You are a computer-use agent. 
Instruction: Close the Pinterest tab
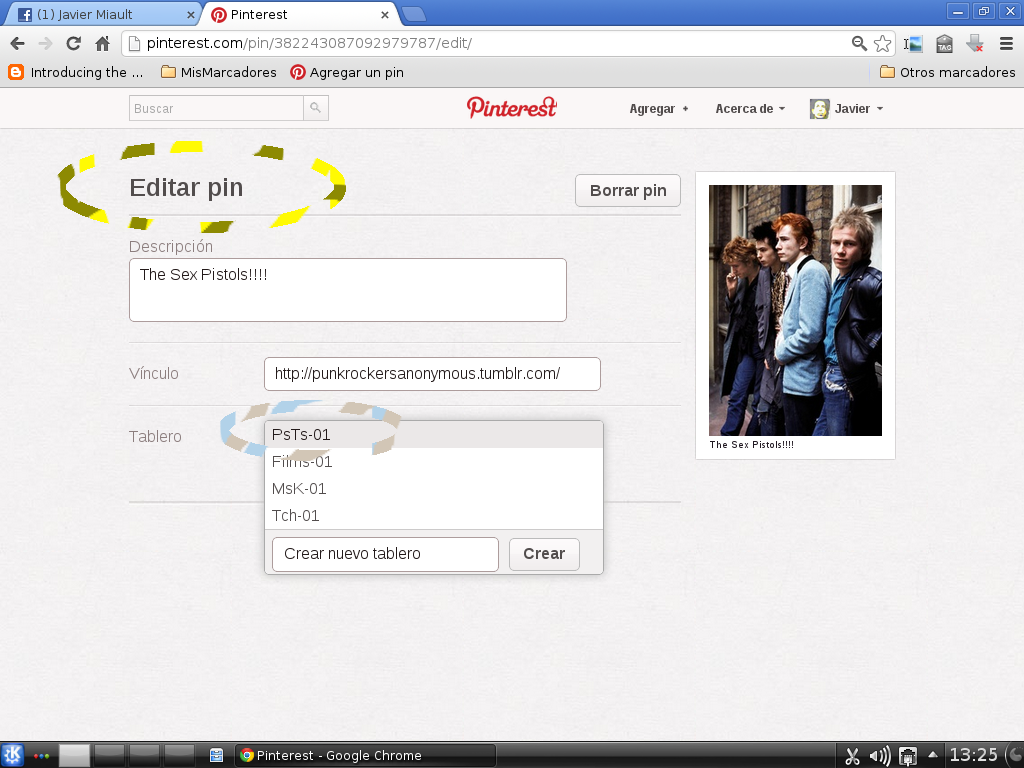click(385, 14)
